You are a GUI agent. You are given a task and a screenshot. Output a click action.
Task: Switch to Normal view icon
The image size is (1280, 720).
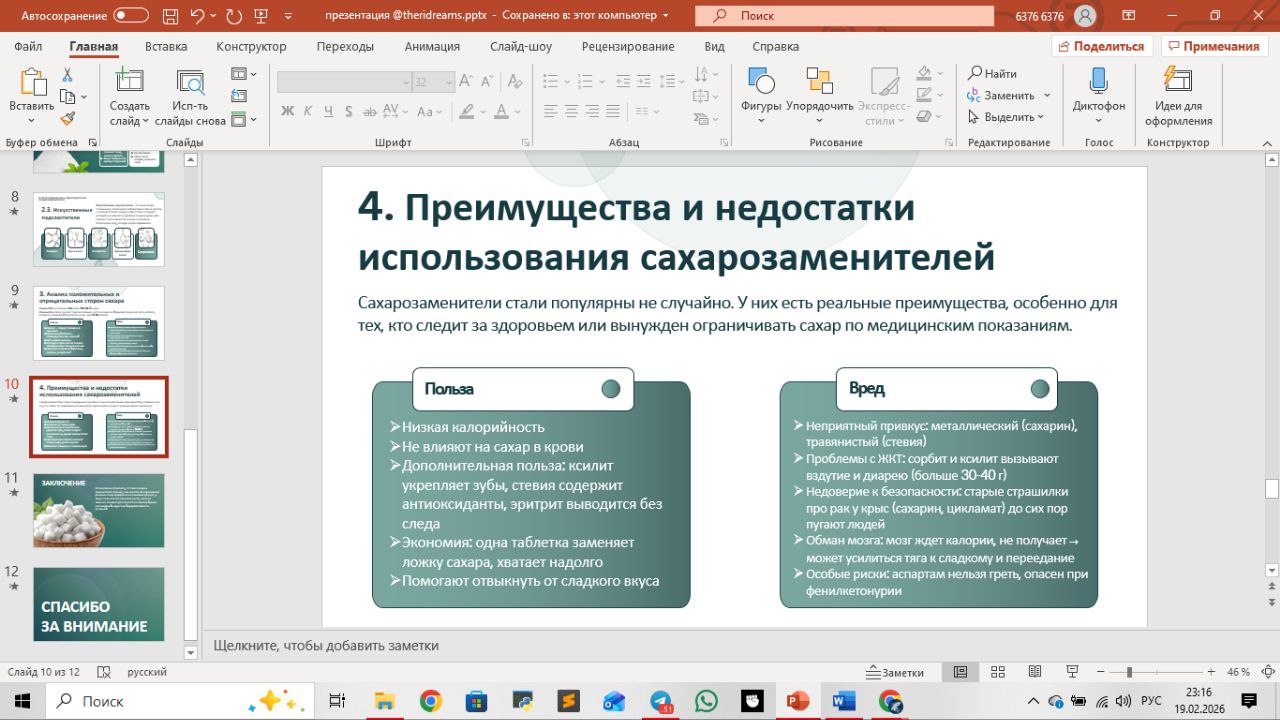point(960,672)
